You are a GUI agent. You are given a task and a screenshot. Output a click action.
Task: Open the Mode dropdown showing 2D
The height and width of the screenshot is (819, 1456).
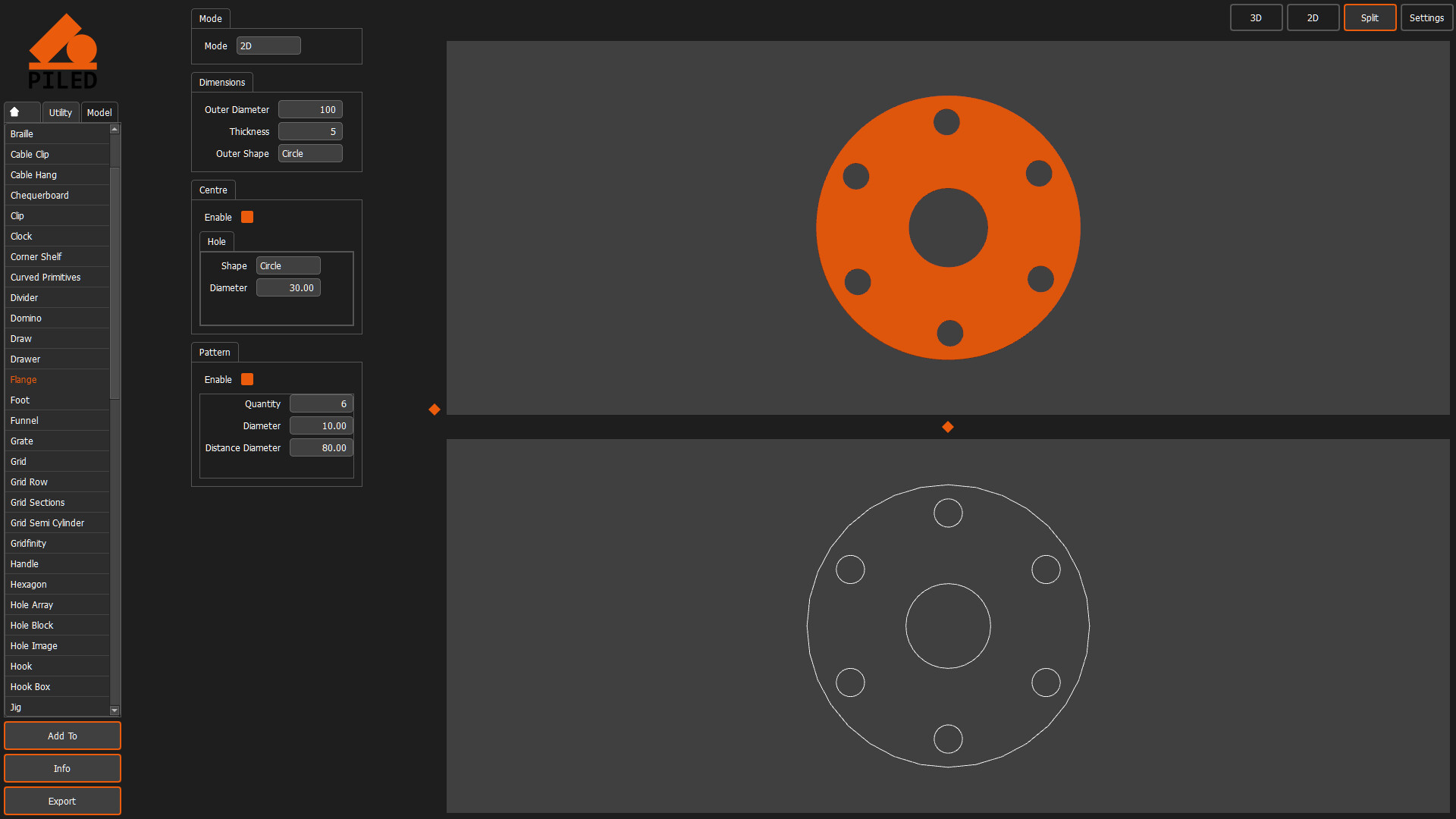point(268,45)
